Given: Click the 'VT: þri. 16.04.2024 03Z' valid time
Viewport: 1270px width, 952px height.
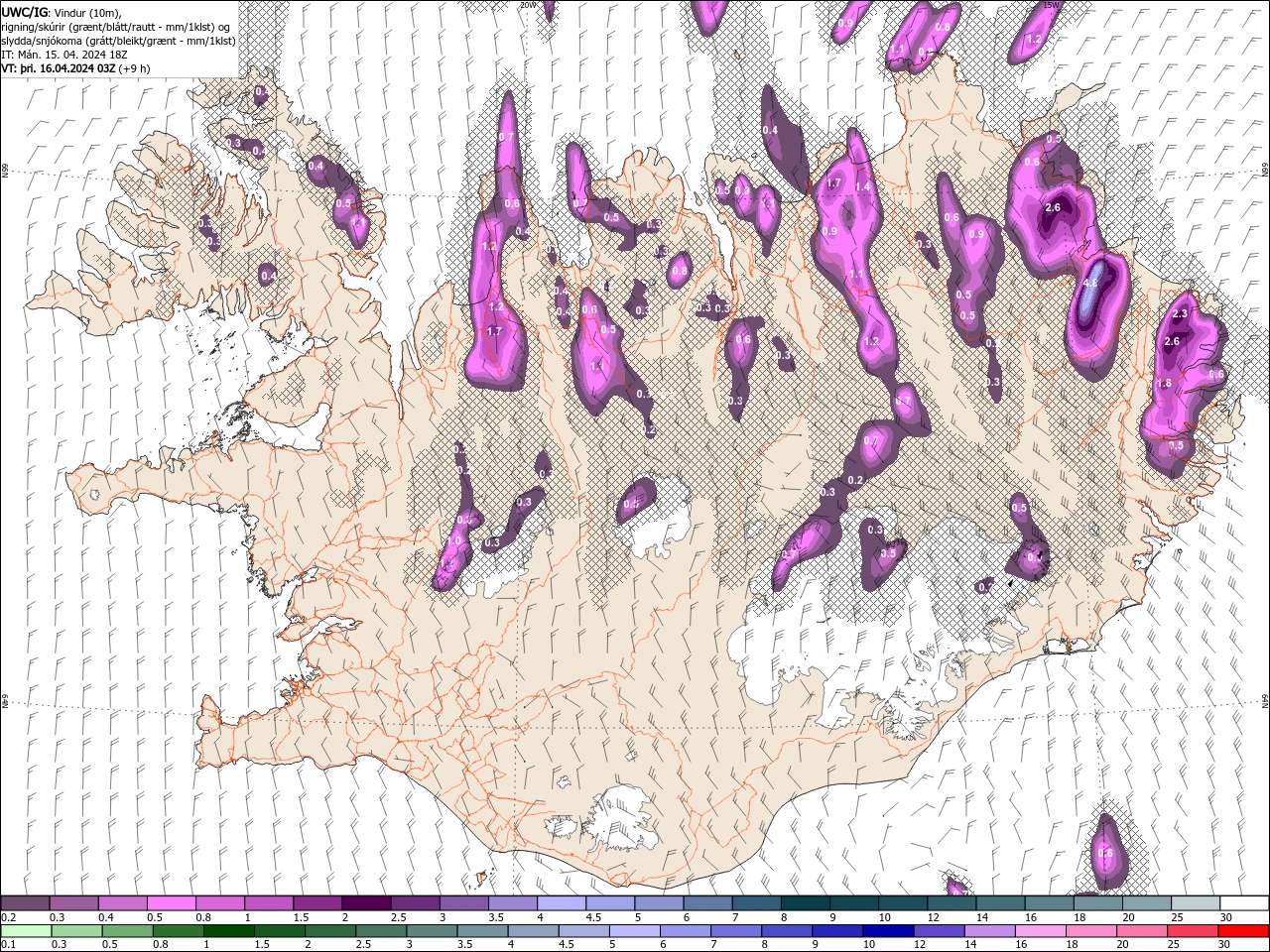Looking at the screenshot, I should (59, 68).
